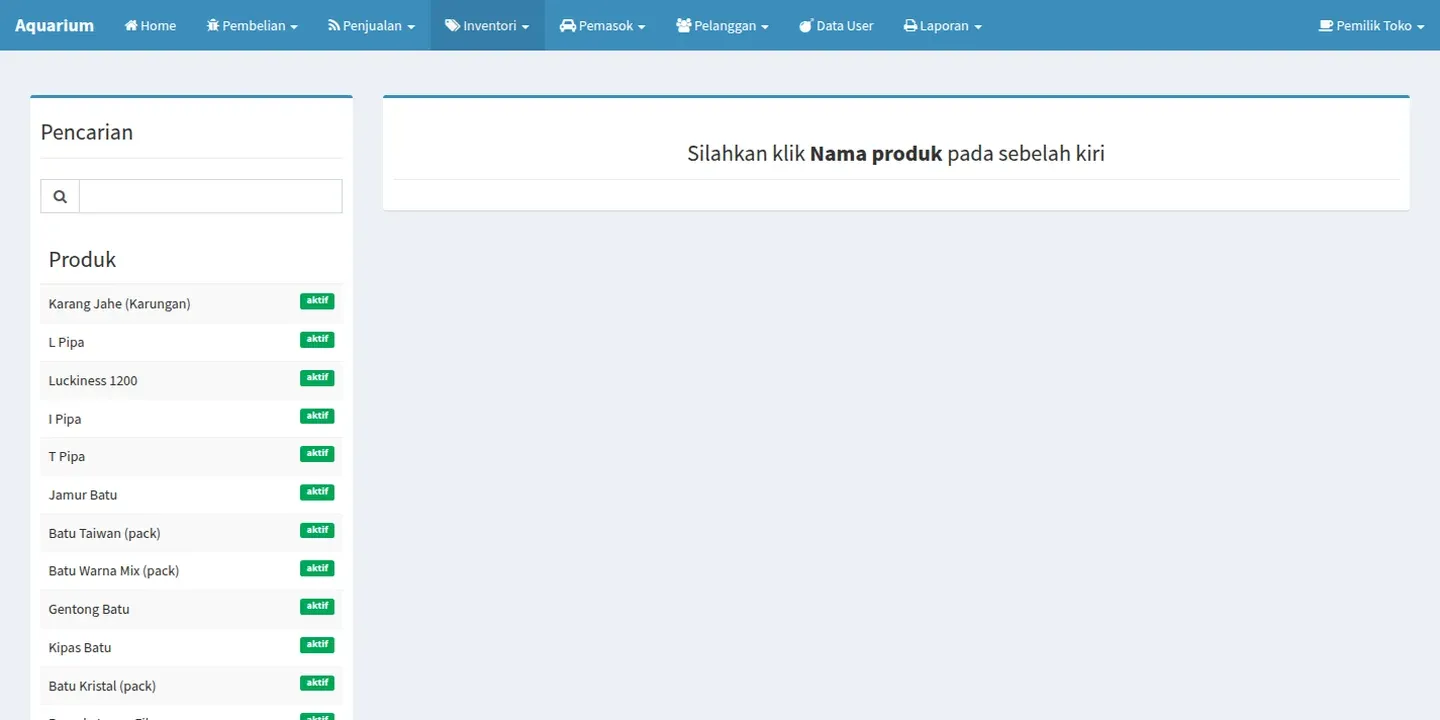Expand the Inventori dropdown caret

525,27
